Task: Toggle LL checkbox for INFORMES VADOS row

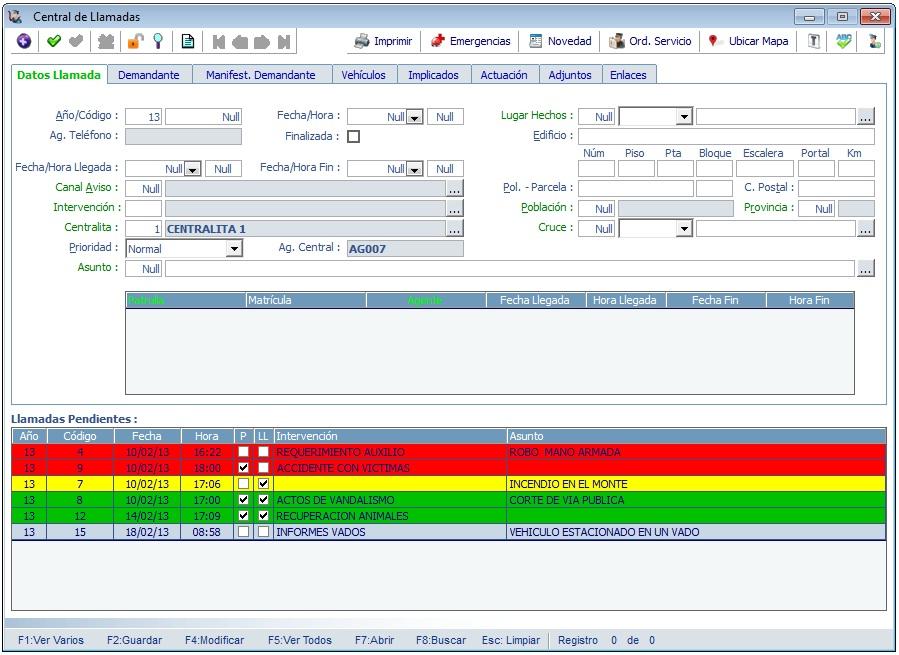Action: [263, 532]
